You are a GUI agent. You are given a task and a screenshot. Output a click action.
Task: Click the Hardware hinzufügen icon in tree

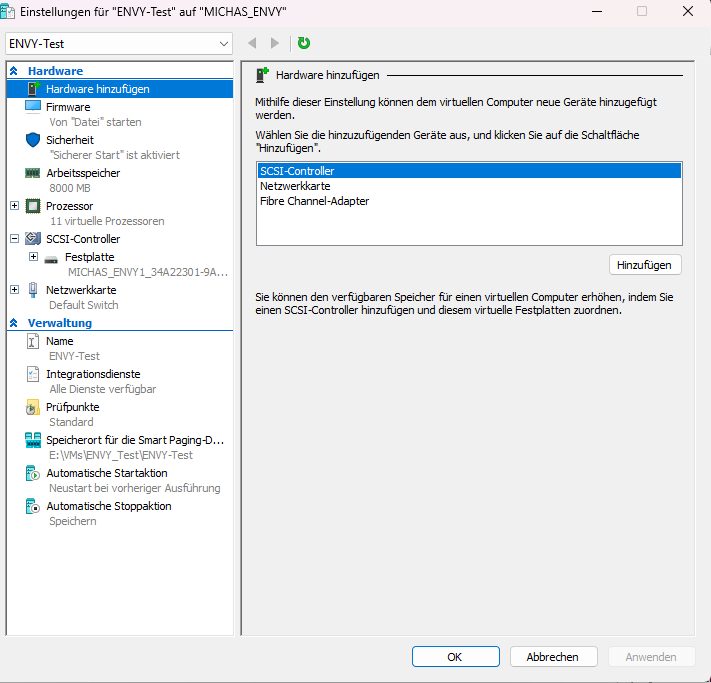click(34, 88)
